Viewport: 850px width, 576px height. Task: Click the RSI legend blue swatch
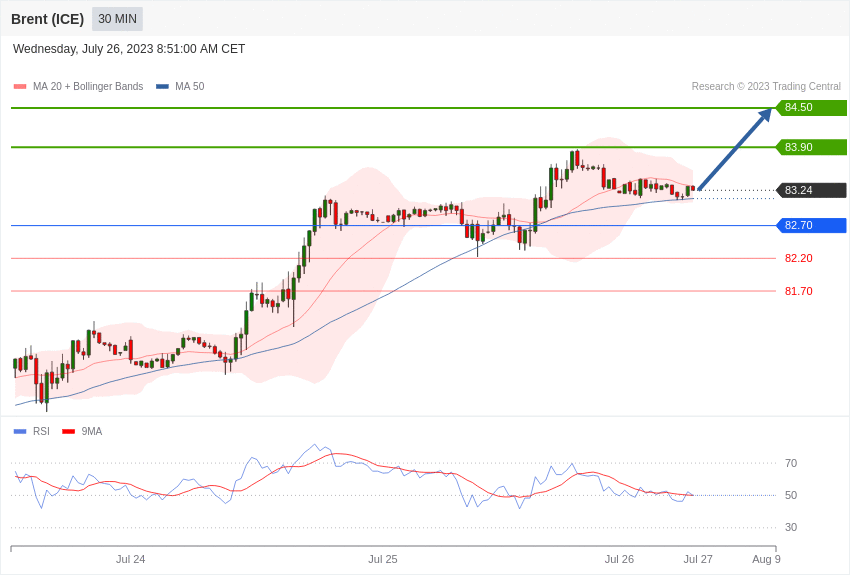(20, 431)
